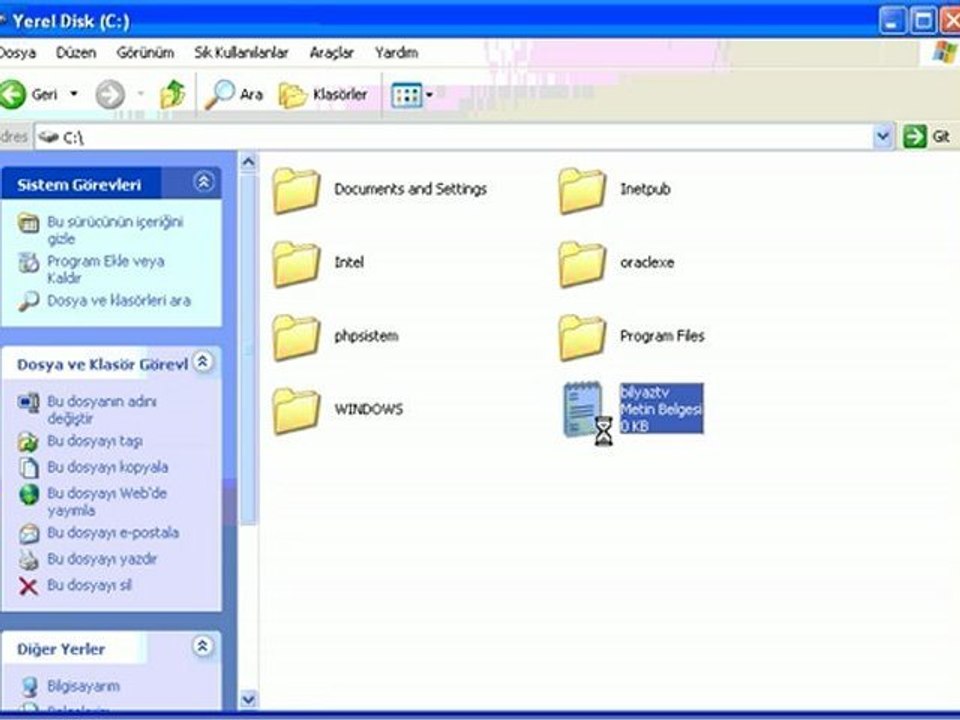The image size is (960, 720).
Task: Click Bu dosyayı yazdır link
Action: [102, 559]
